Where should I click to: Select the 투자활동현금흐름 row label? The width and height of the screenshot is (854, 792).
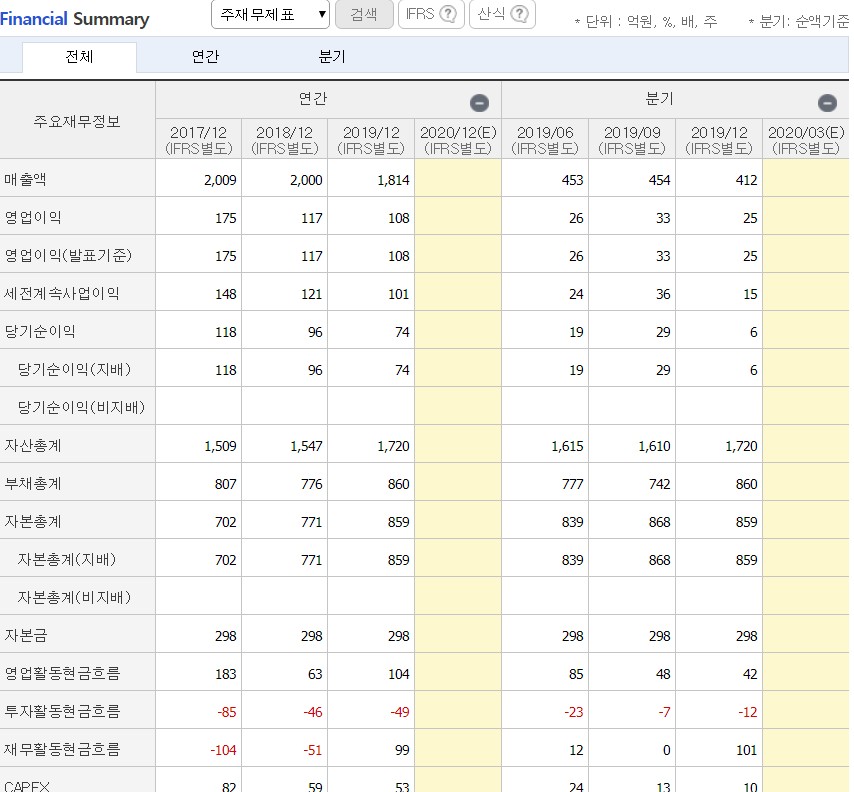(62, 711)
